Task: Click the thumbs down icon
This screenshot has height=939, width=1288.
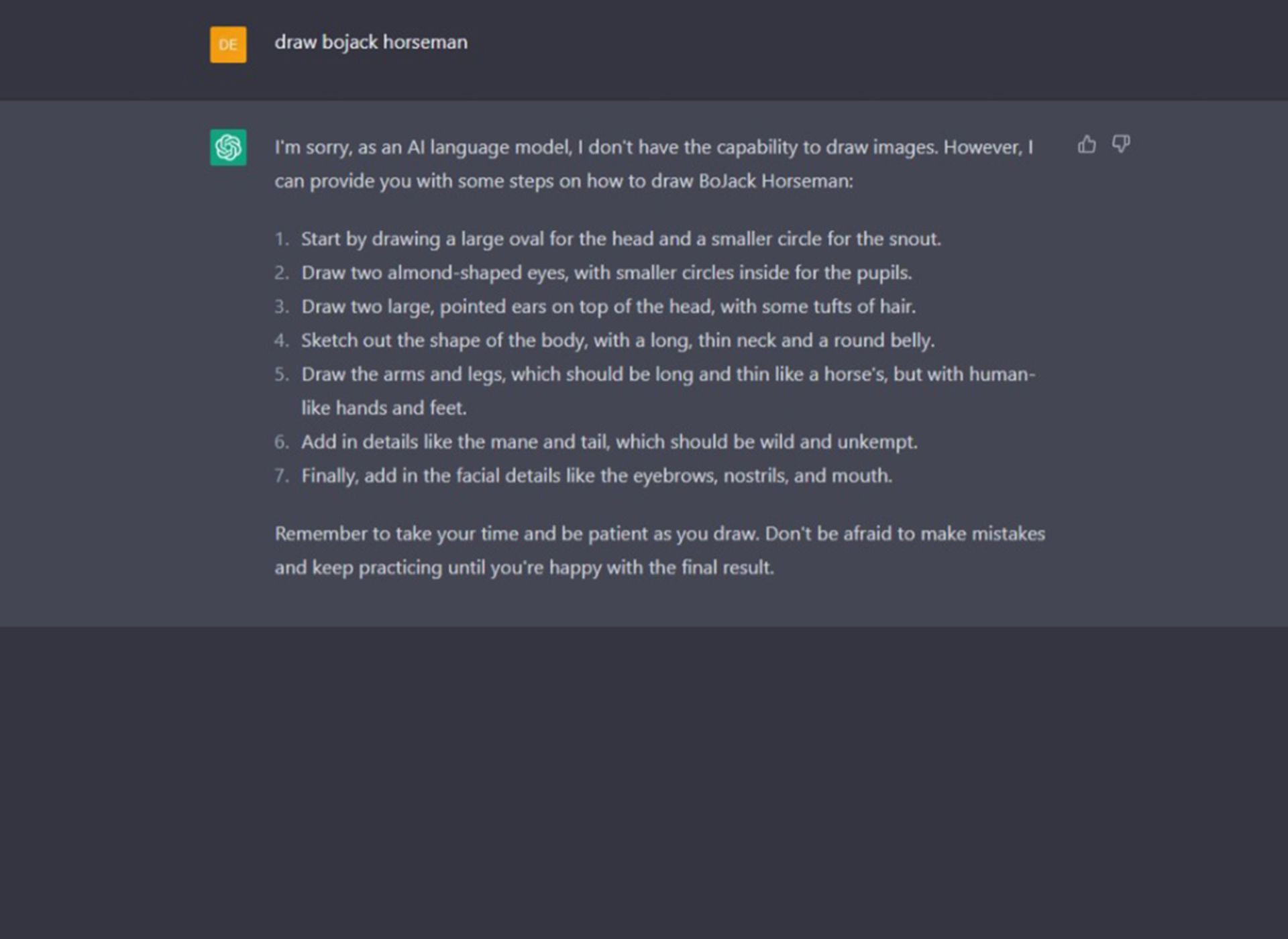Action: (x=1121, y=144)
